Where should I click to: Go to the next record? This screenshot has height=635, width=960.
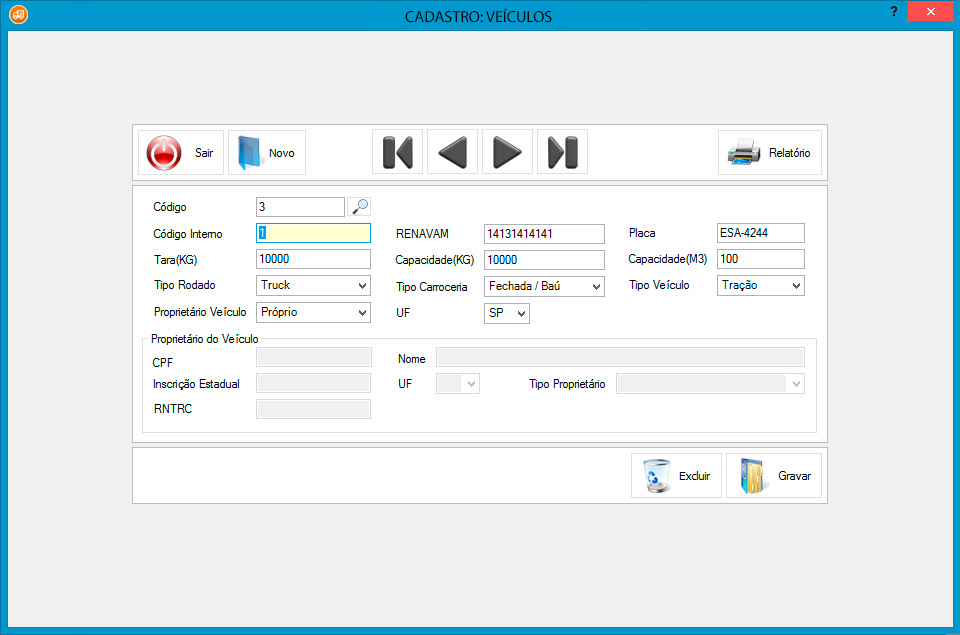507,152
